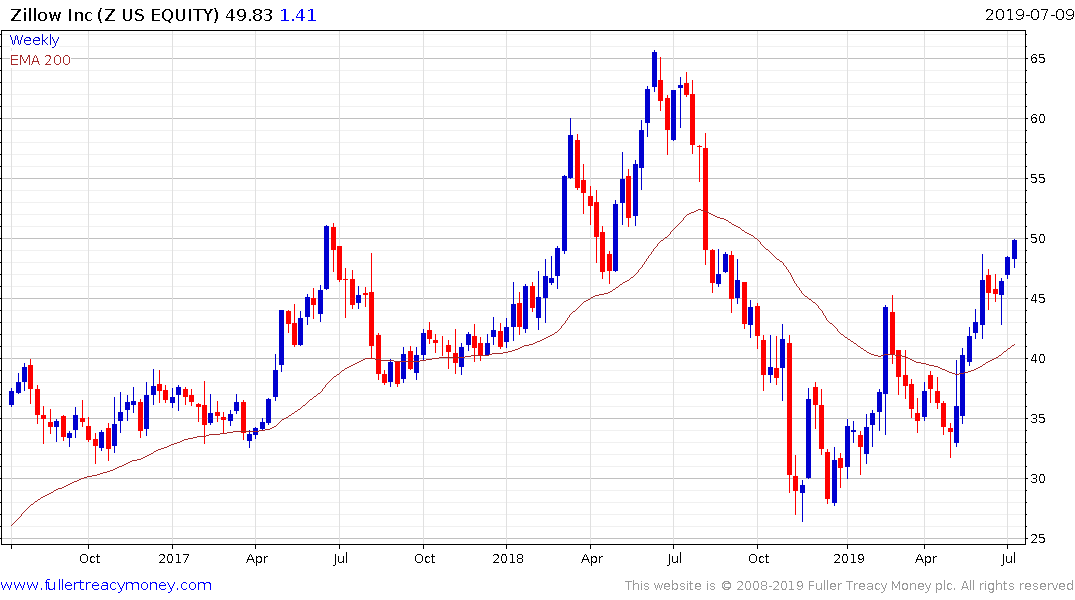This screenshot has width=1075, height=600.
Task: Select the chart title 'Zillow Inc (Z US EQUITY)'
Action: pos(114,15)
